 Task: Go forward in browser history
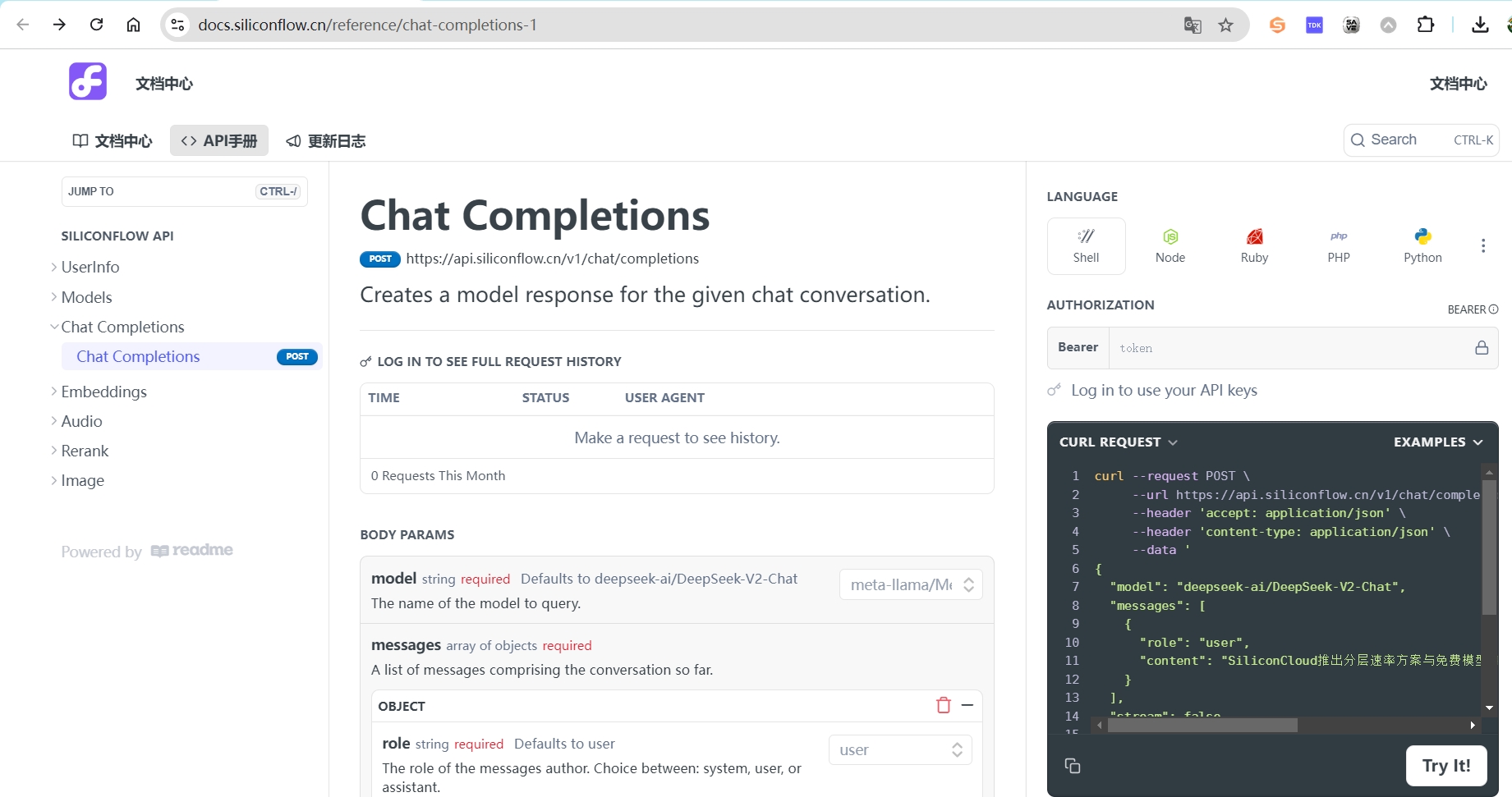[x=59, y=25]
